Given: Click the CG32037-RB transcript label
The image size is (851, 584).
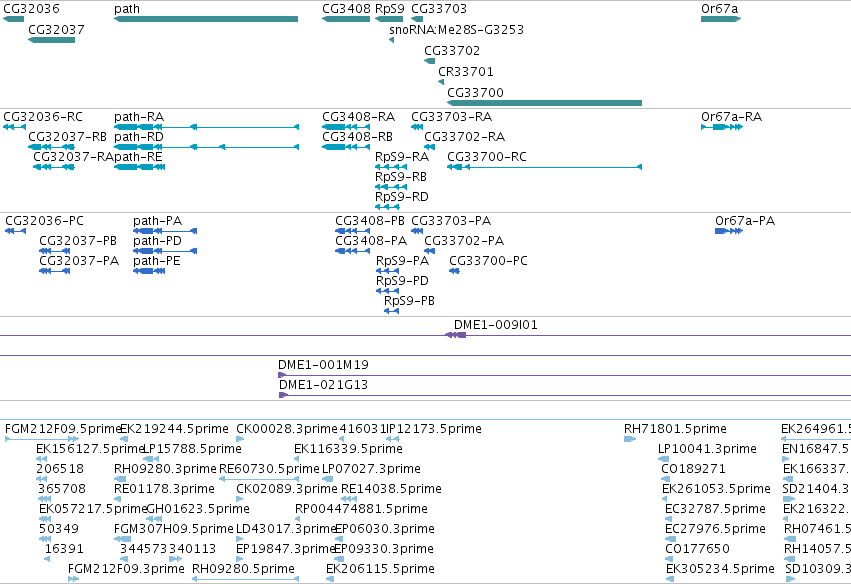Looking at the screenshot, I should 68,137.
